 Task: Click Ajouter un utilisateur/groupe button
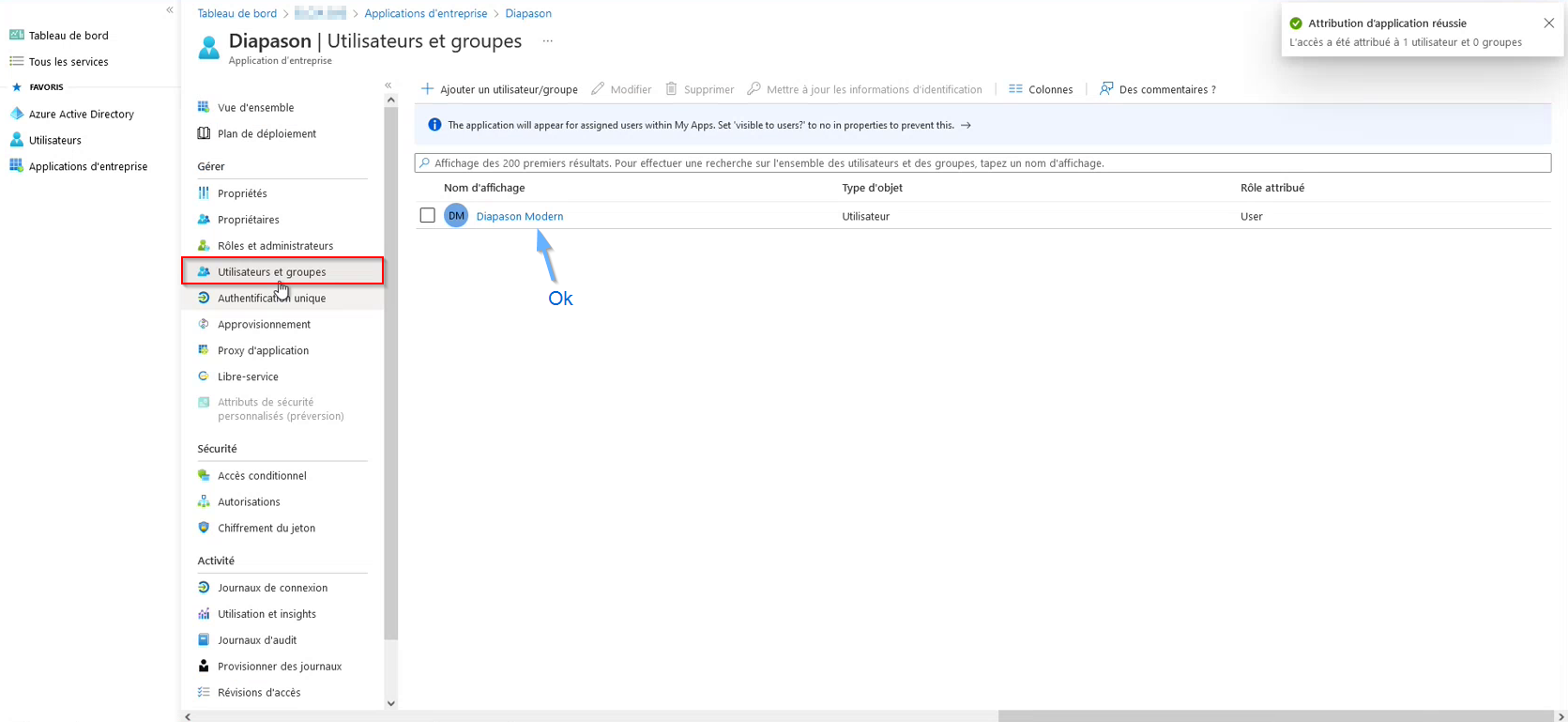click(499, 89)
